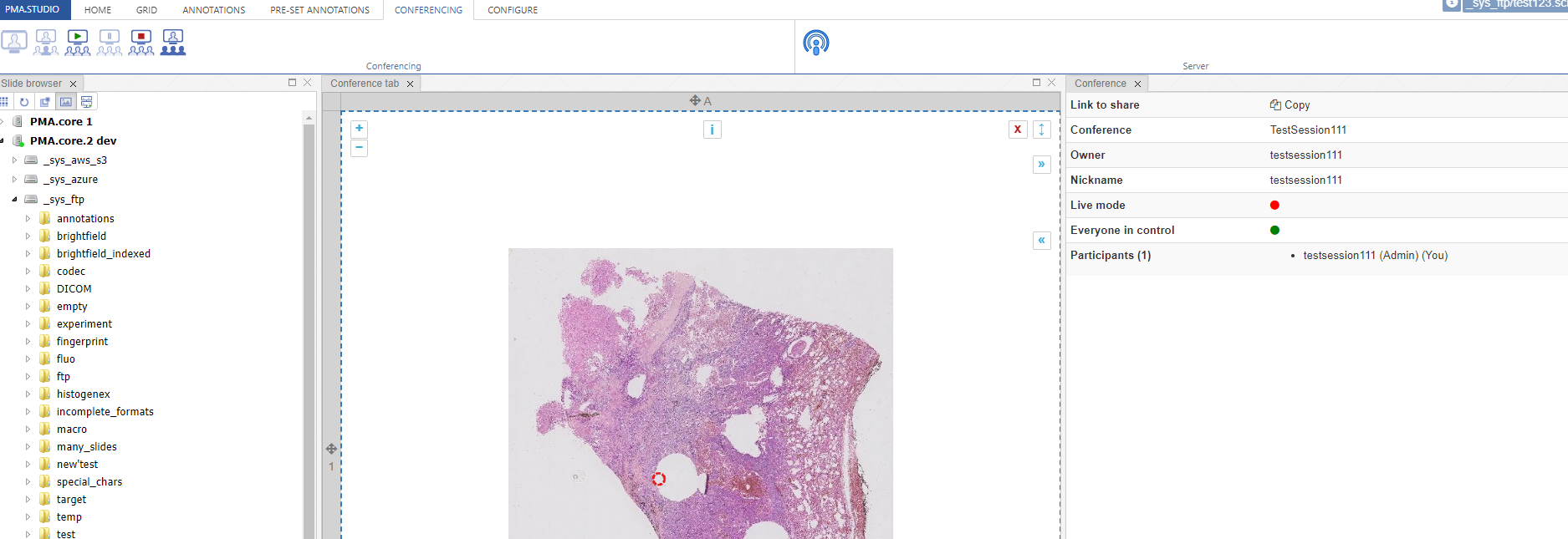This screenshot has height=539, width=1568.
Task: Expand the brightfield folder
Action: pyautogui.click(x=28, y=236)
